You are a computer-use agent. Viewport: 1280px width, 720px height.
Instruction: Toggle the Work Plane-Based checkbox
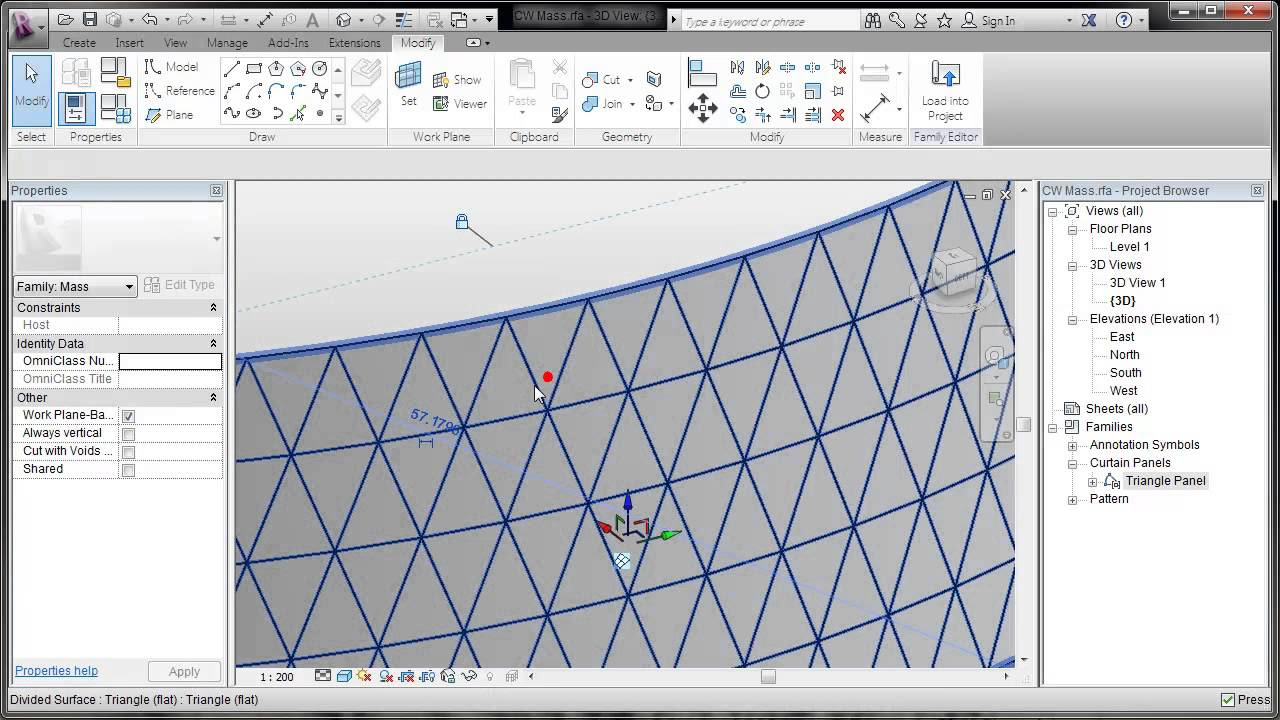pos(127,415)
